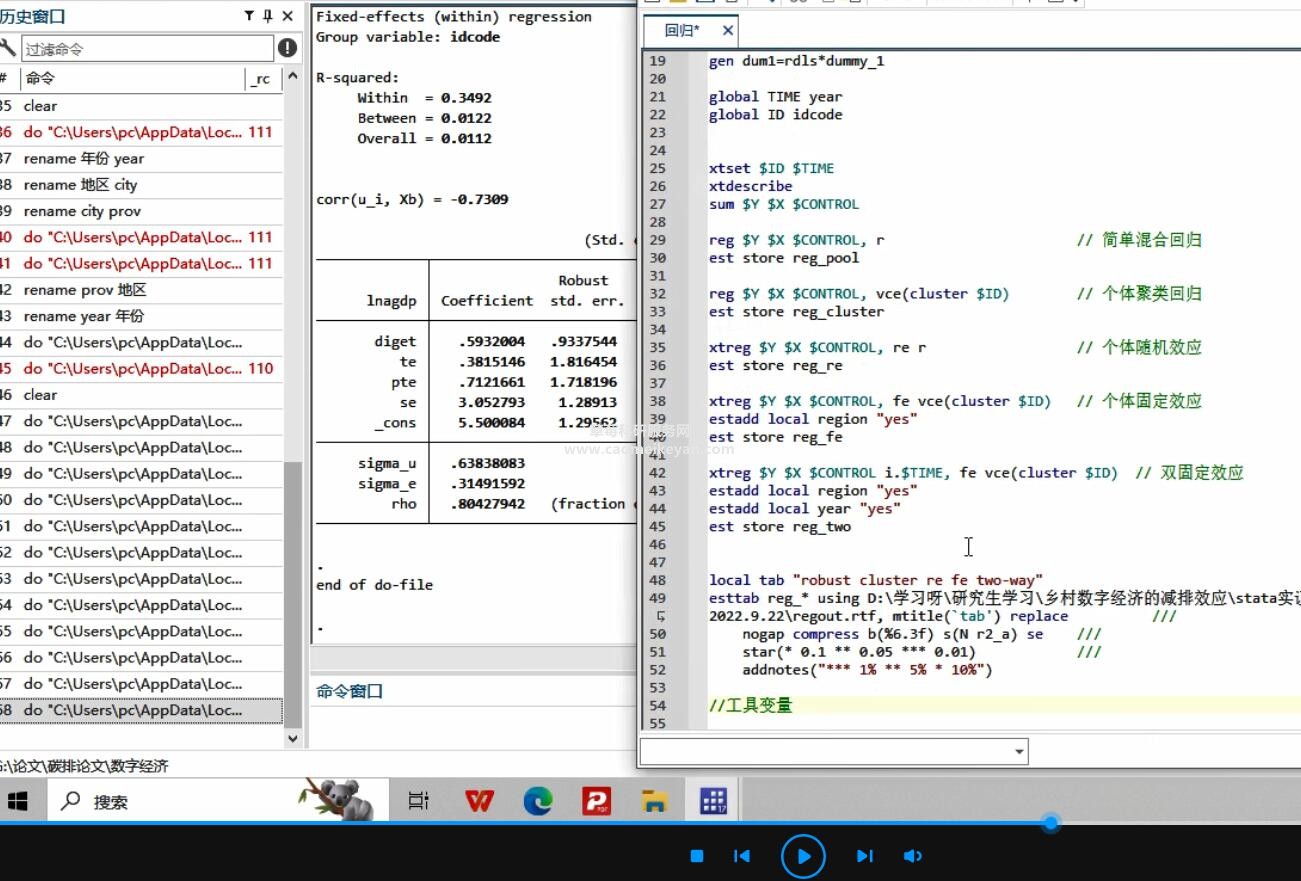Viewport: 1301px width, 881px height.
Task: Click editor line 'gen dum1=rdls*dummy_1'
Action: pos(796,61)
